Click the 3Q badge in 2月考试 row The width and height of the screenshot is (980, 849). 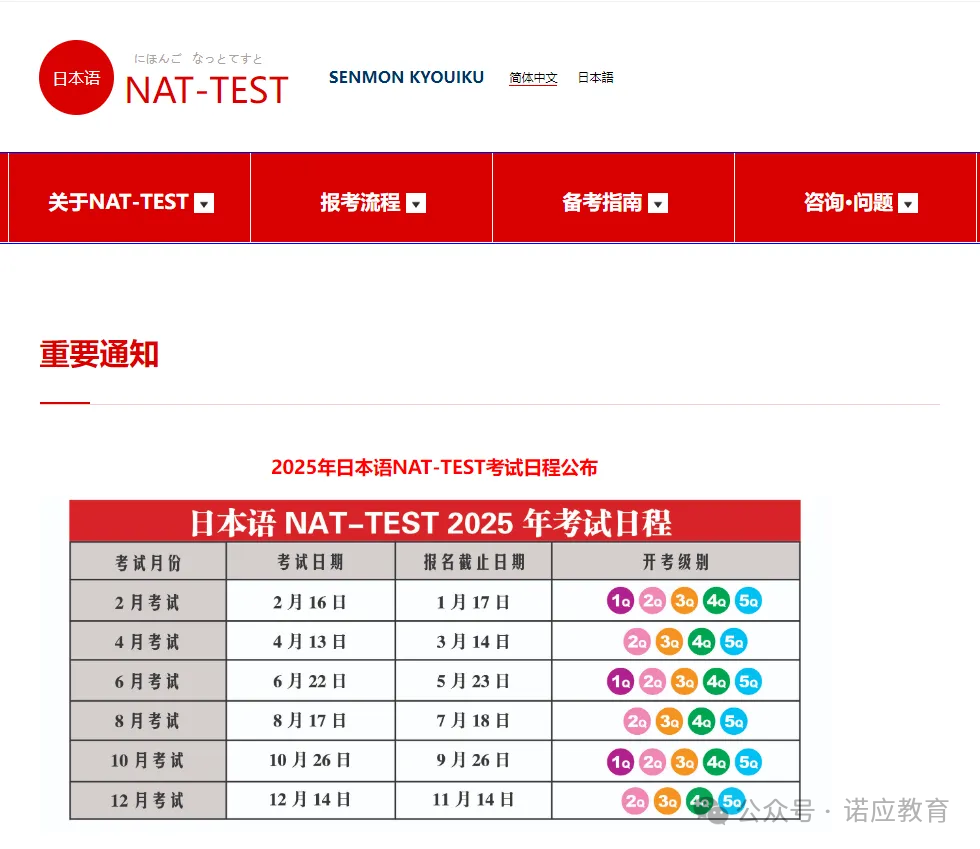684,601
